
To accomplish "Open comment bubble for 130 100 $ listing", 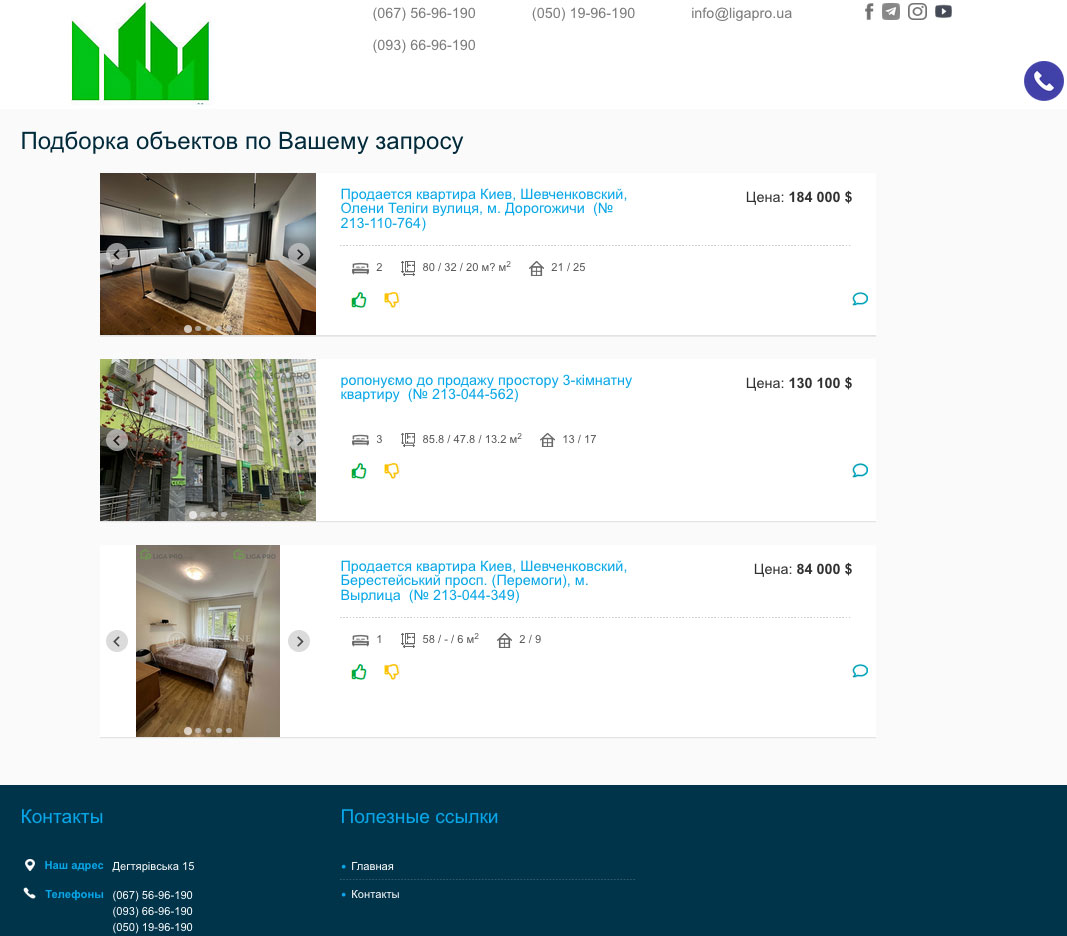I will (x=860, y=470).
